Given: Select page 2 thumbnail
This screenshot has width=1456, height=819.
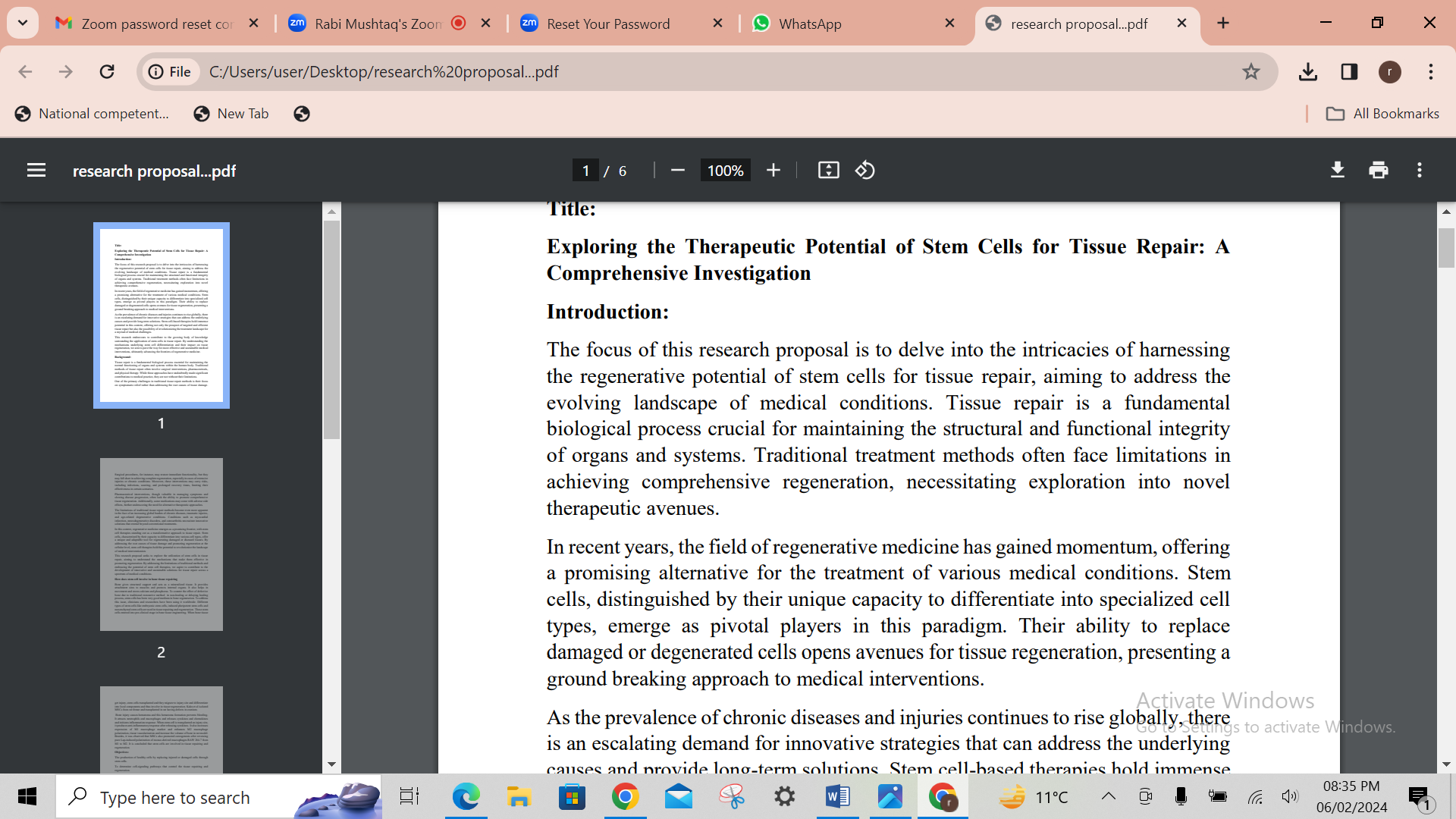Looking at the screenshot, I should click(162, 544).
